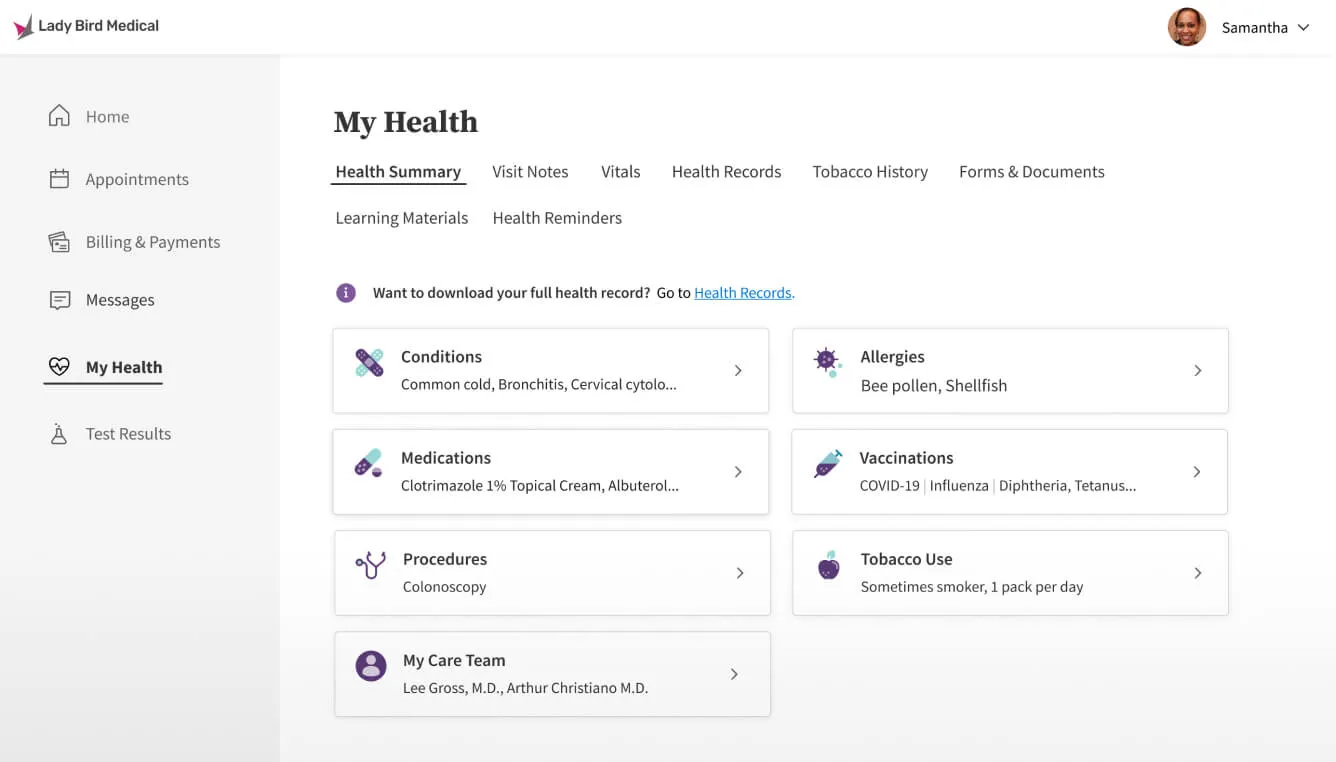Expand the My Care Team card
Viewport: 1336px width, 762px height.
point(737,673)
